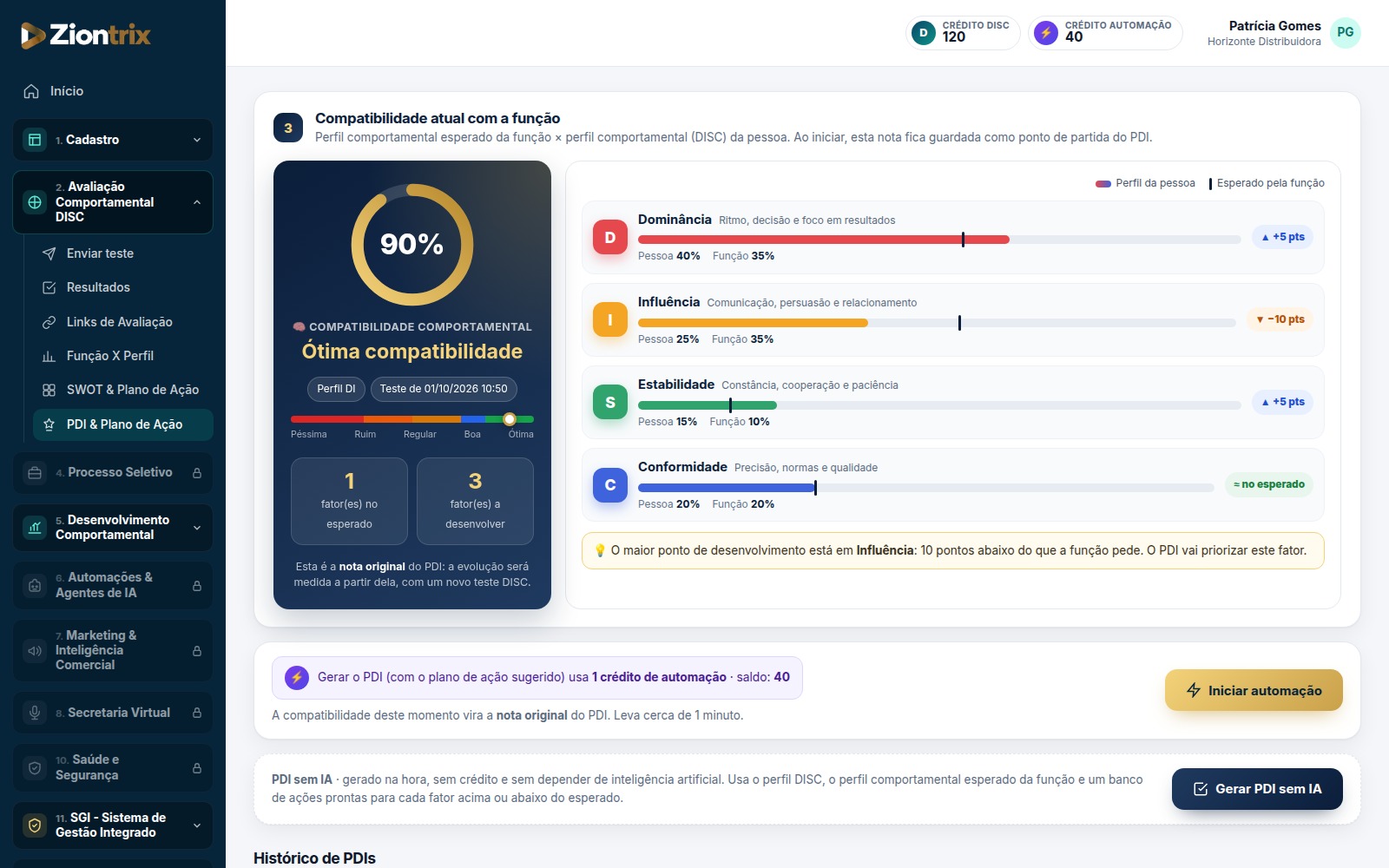
Task: Click the Avaliação Comportamental DISC icon
Action: coord(35,202)
